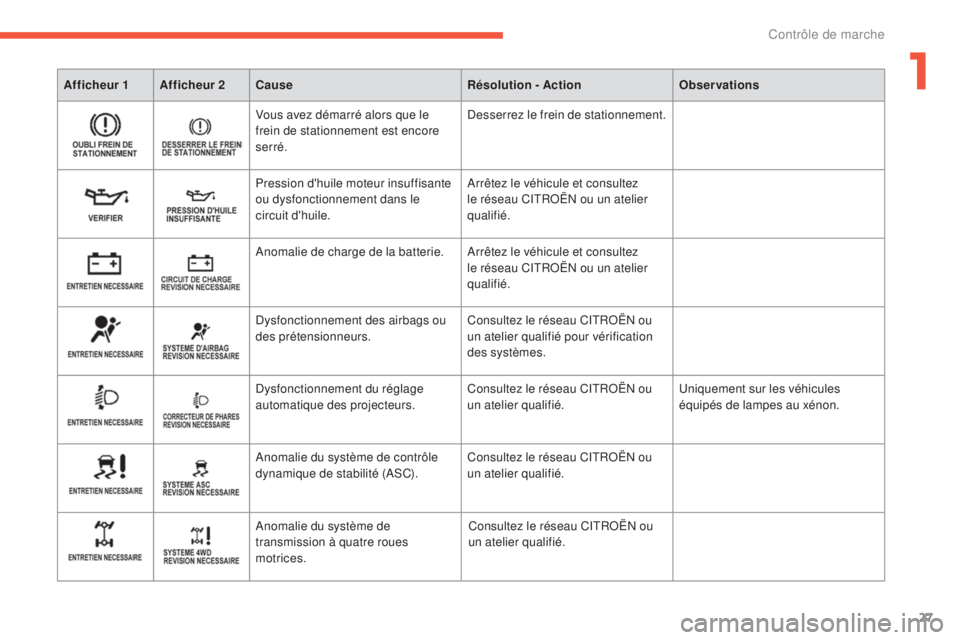960x640 pixels.
Task: Click ENTRETIEN NECESSAIRE under the ASC icon
Action: [x=105, y=491]
